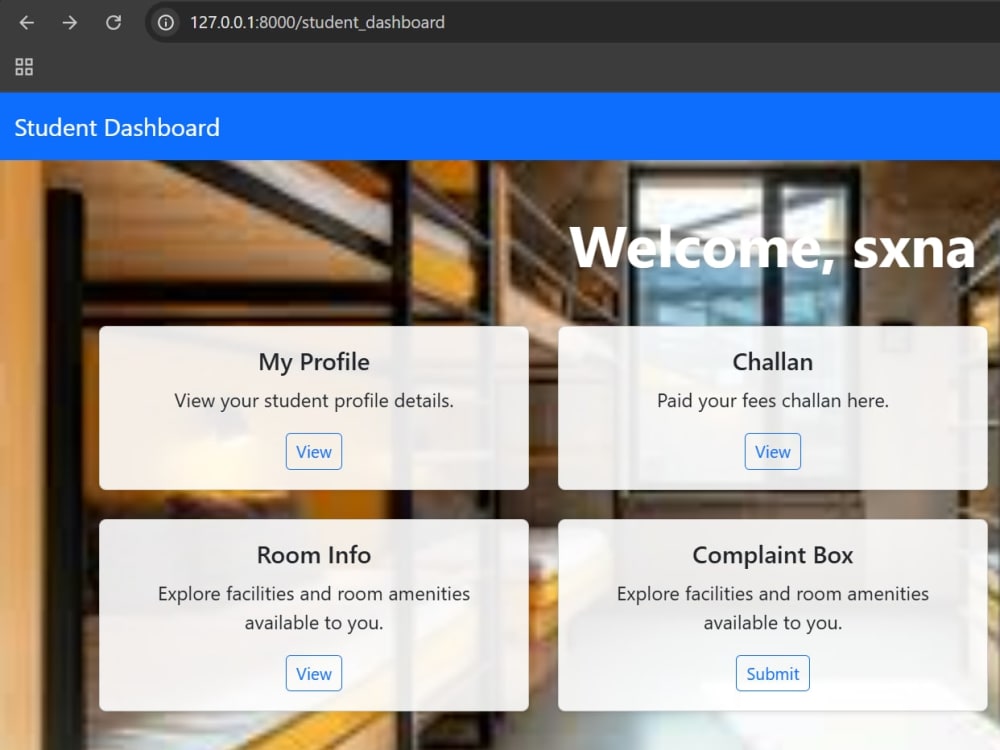Click View button on Room Info card
This screenshot has height=750, width=1000.
coord(314,673)
